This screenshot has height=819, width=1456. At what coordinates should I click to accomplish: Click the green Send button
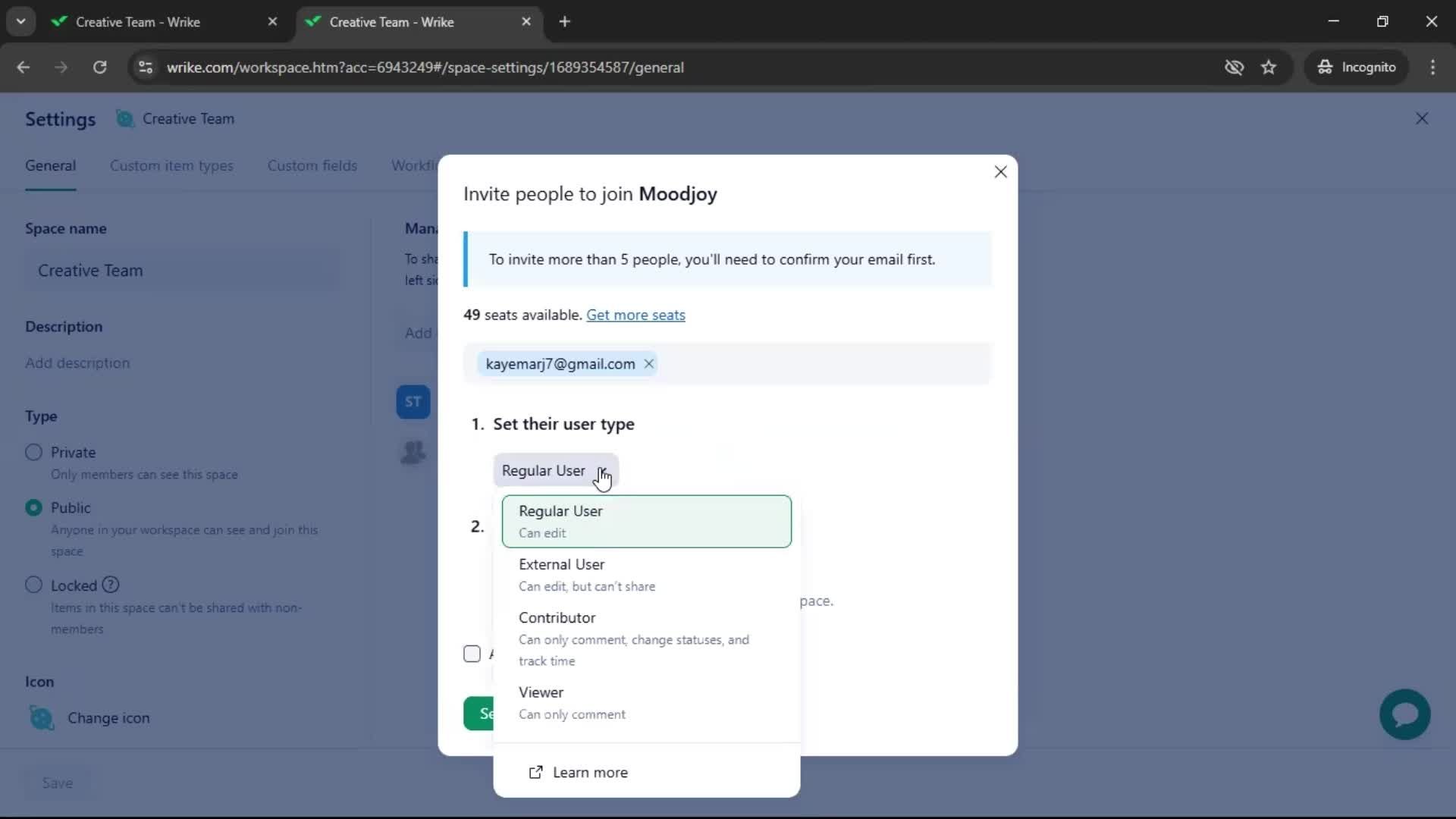tap(479, 714)
